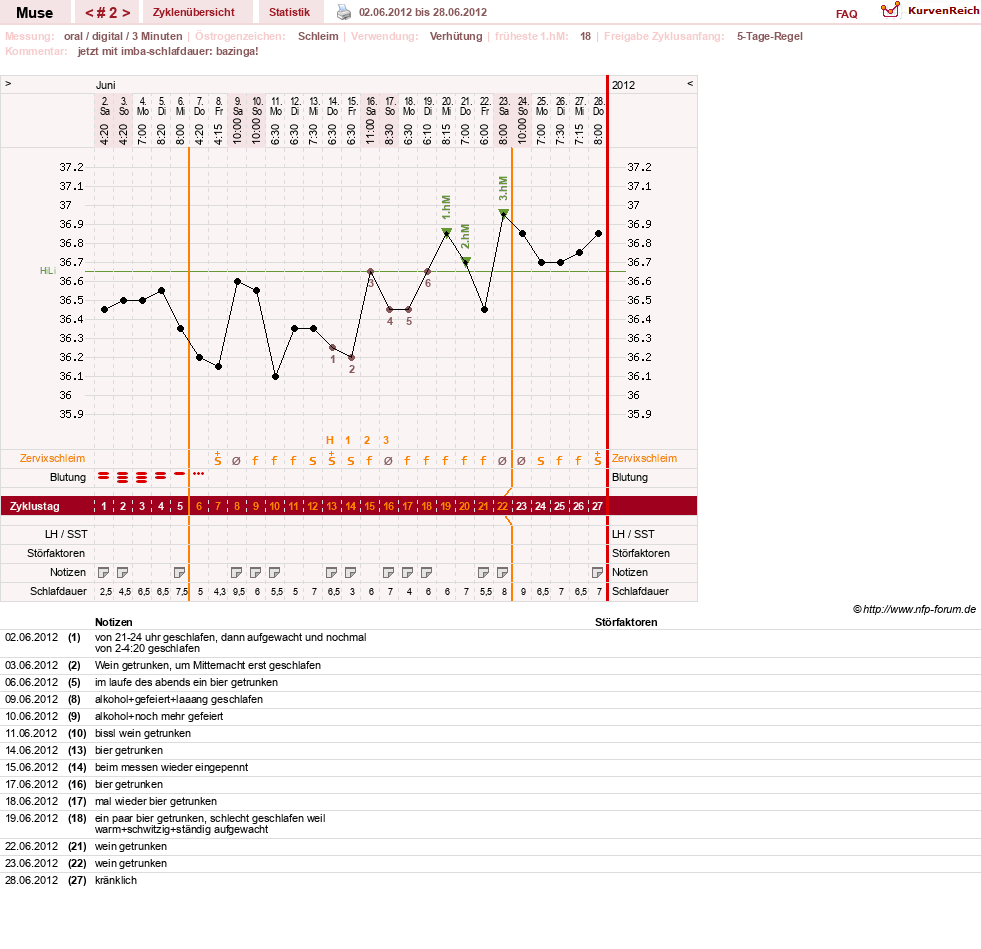Click the Schlafdauer value 9,5 on cycle day 8
Screen dimensions: 981x949
click(x=238, y=592)
